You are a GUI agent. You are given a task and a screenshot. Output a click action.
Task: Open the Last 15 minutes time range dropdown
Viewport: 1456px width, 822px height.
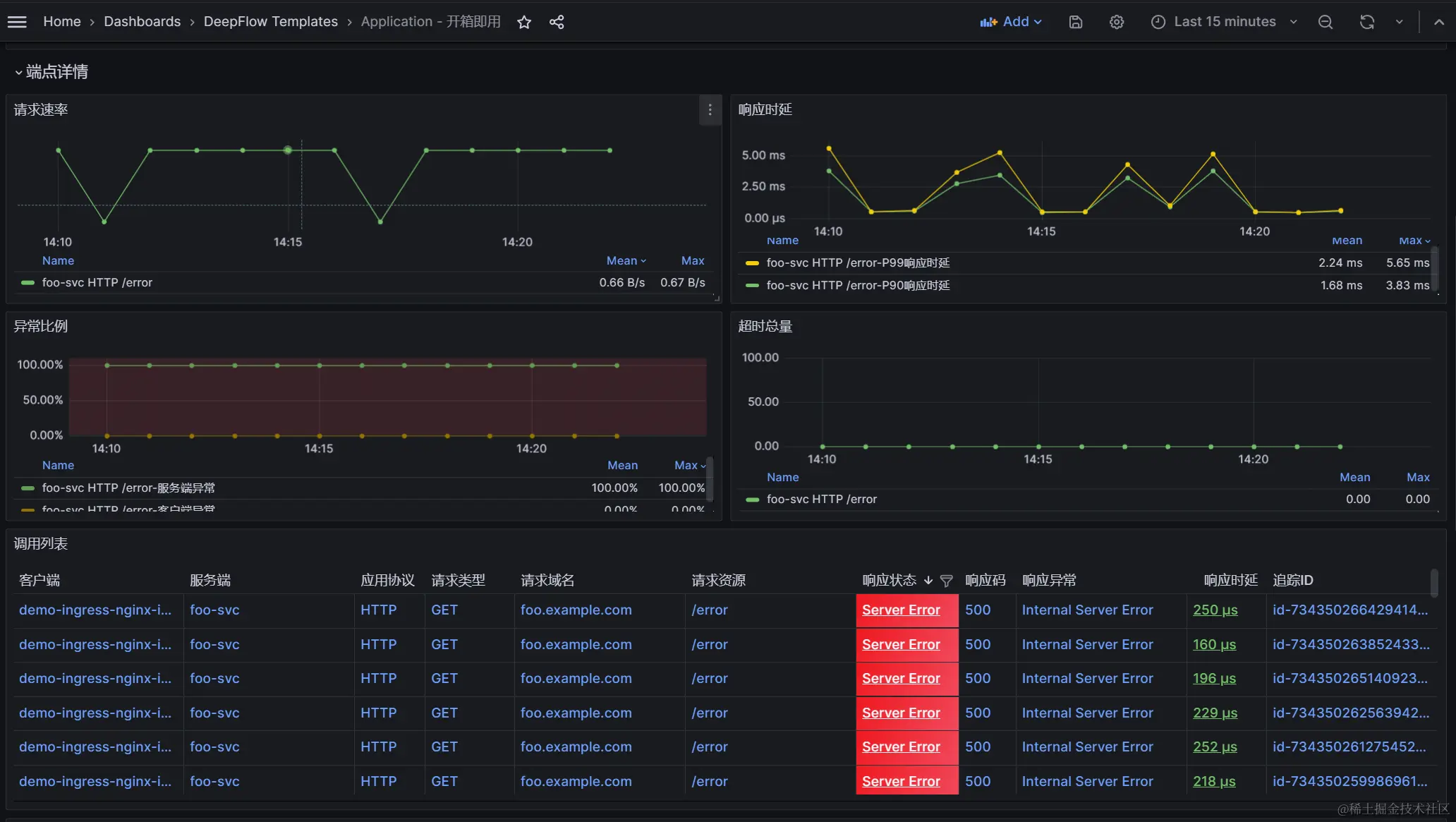[x=1224, y=21]
